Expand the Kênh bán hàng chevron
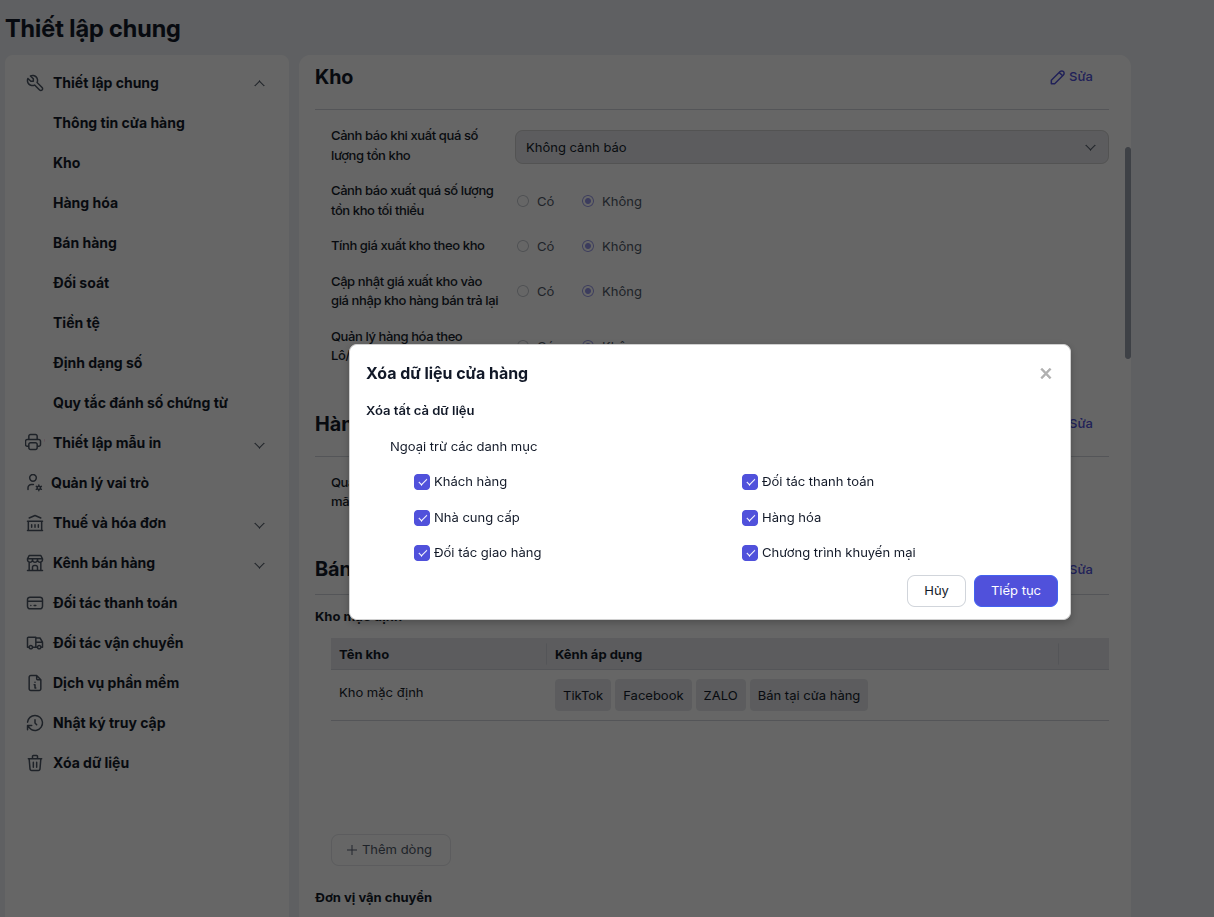The image size is (1214, 917). (x=259, y=564)
